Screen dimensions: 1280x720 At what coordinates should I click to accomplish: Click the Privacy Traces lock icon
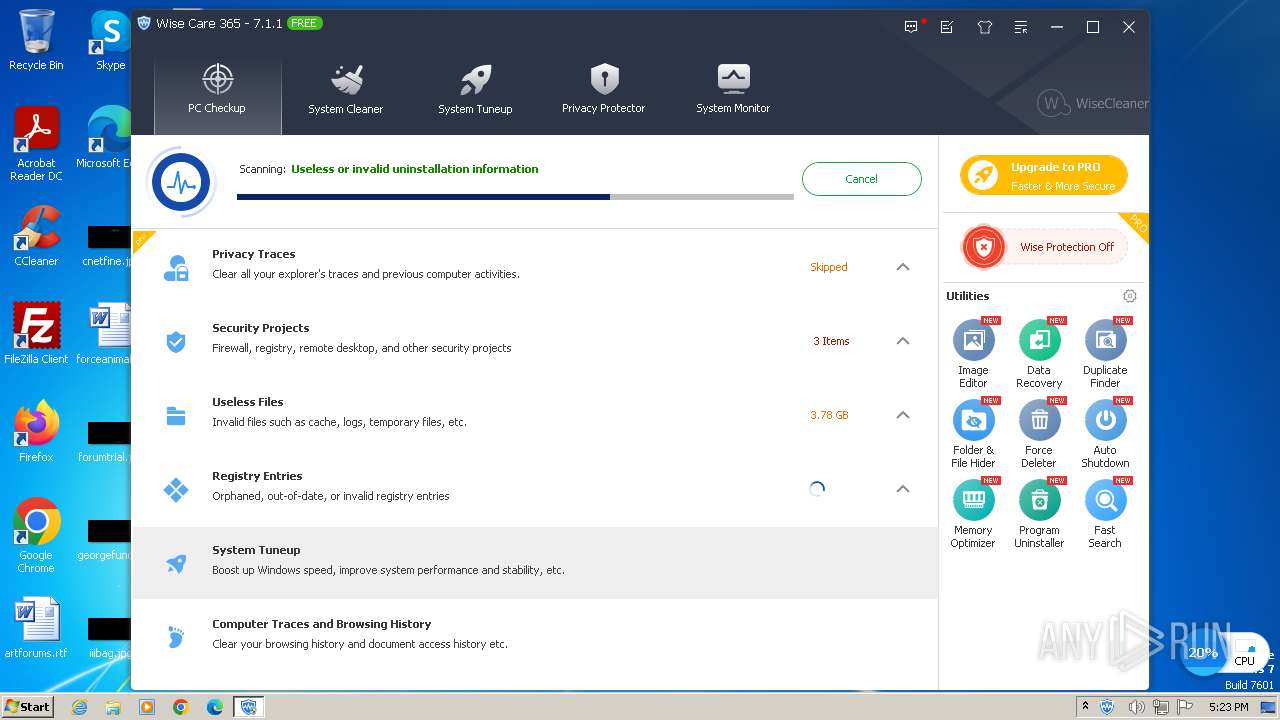[176, 268]
